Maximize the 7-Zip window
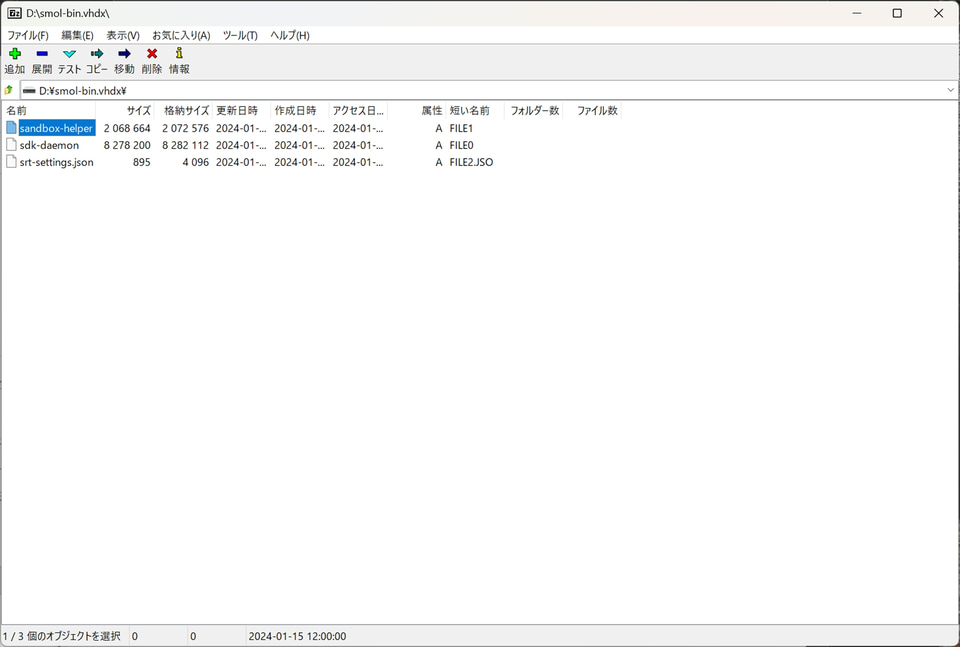960x647 pixels. [897, 13]
